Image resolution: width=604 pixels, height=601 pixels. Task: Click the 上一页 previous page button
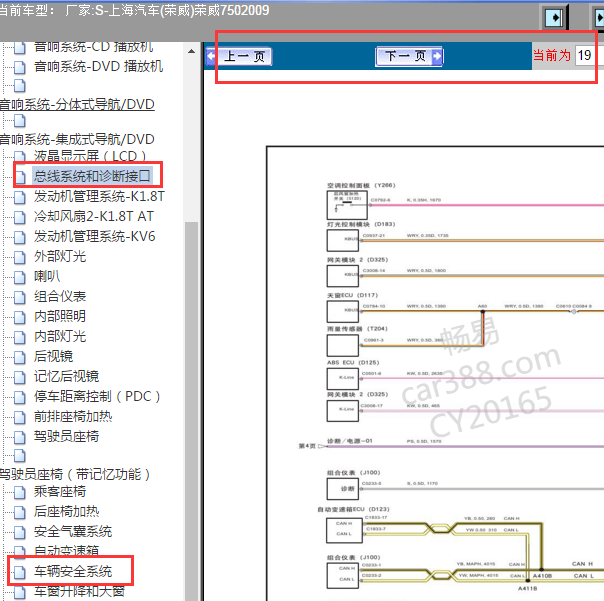point(244,57)
